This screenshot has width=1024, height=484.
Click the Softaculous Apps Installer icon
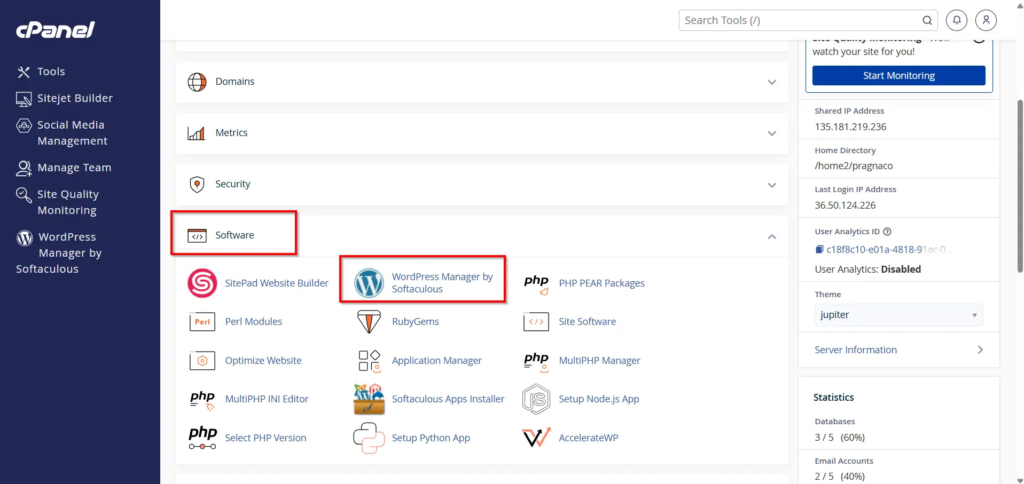coord(369,399)
